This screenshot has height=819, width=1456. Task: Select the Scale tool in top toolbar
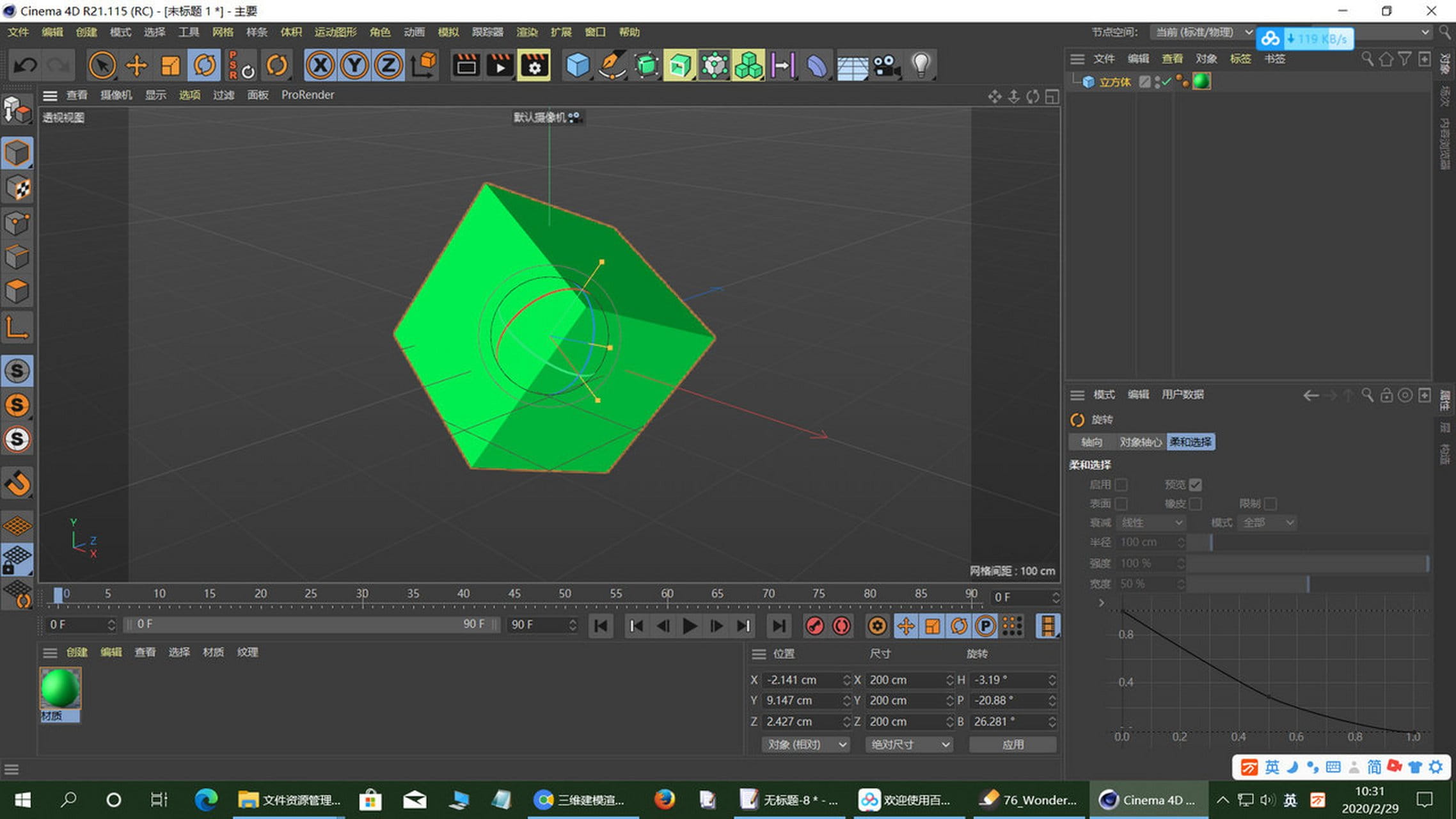pyautogui.click(x=170, y=65)
